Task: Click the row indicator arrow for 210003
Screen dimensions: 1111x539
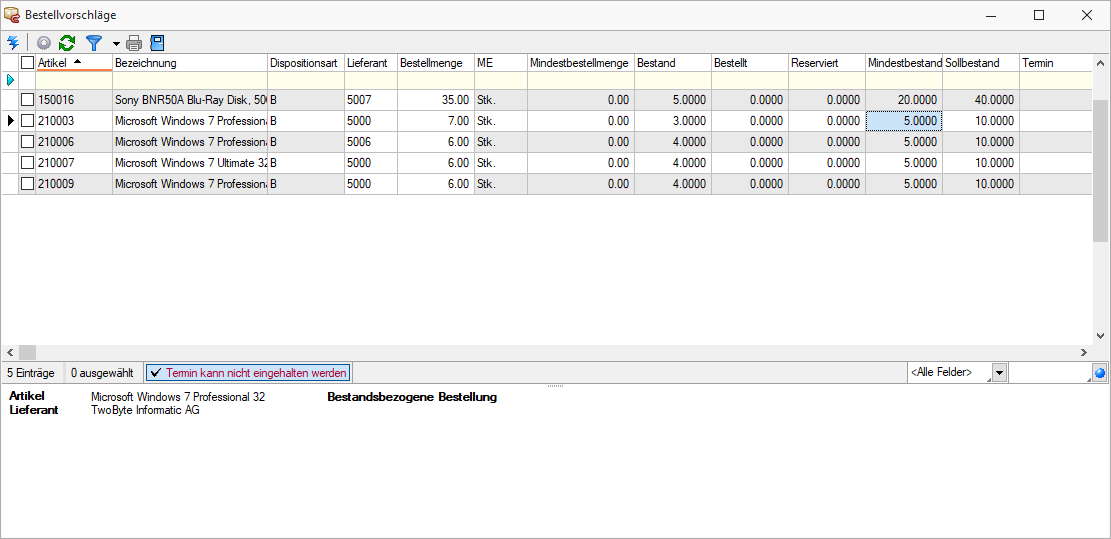Action: tap(10, 121)
